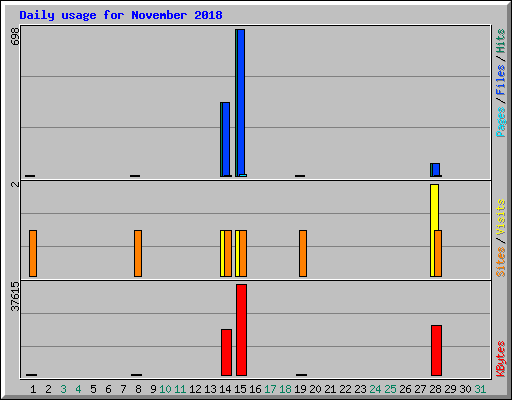
Task: Click day label 28 on the axis
Action: pyautogui.click(x=435, y=389)
